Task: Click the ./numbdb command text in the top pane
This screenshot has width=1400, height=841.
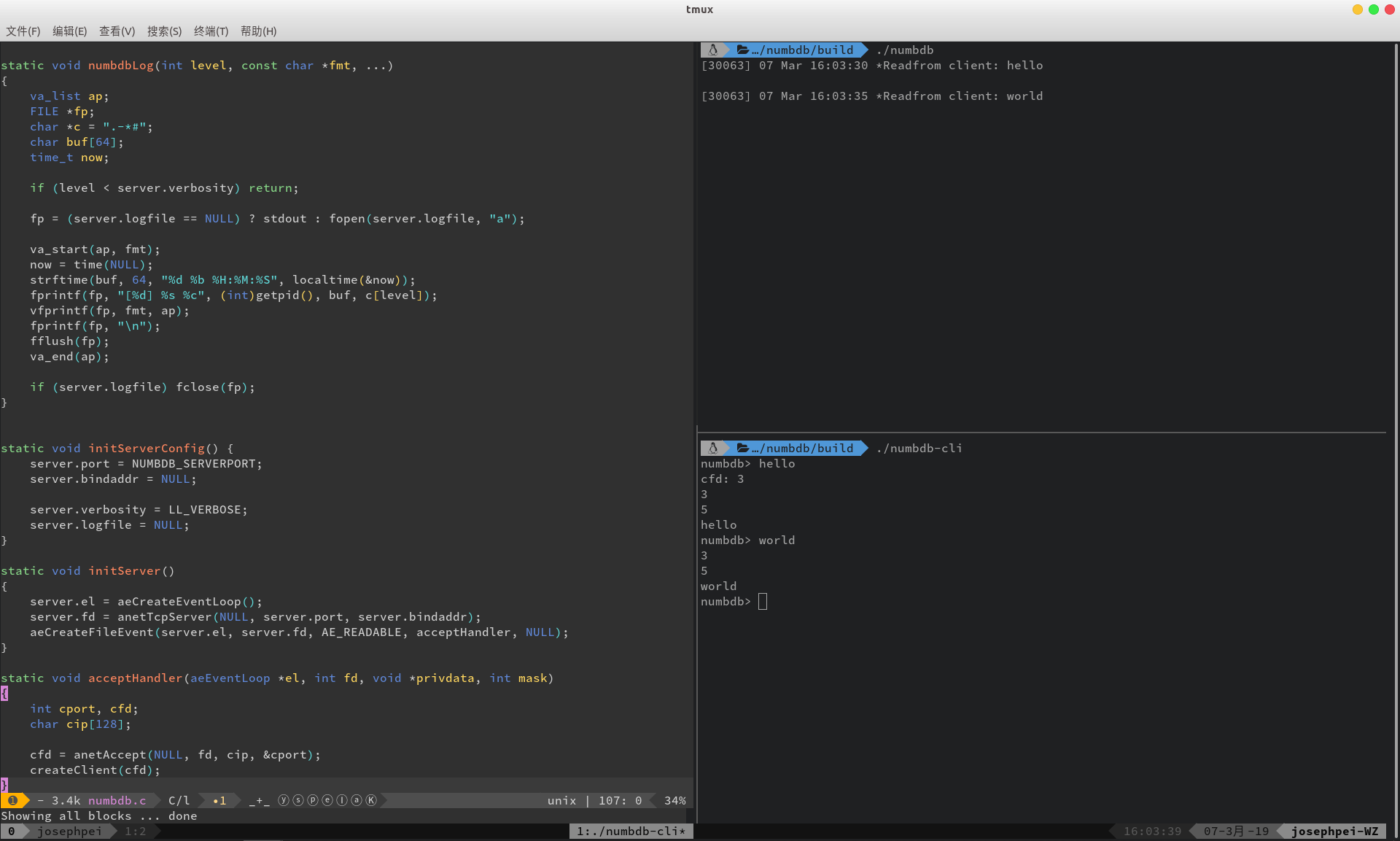Action: coord(905,50)
